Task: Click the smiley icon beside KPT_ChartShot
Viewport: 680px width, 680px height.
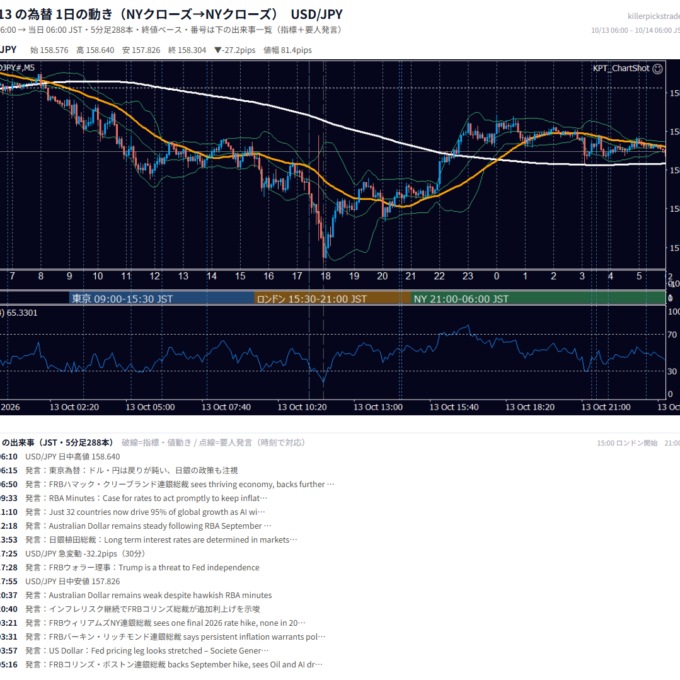Action: pyautogui.click(x=657, y=69)
